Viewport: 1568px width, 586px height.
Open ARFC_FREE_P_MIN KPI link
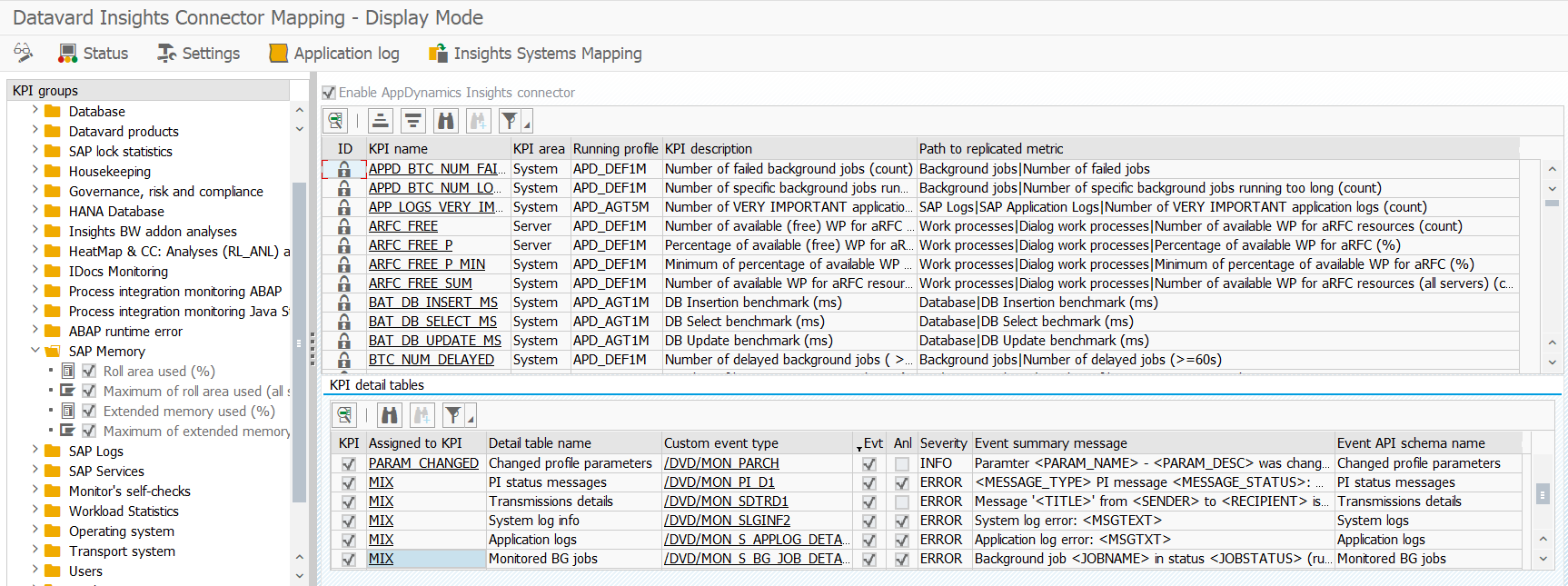click(x=427, y=264)
